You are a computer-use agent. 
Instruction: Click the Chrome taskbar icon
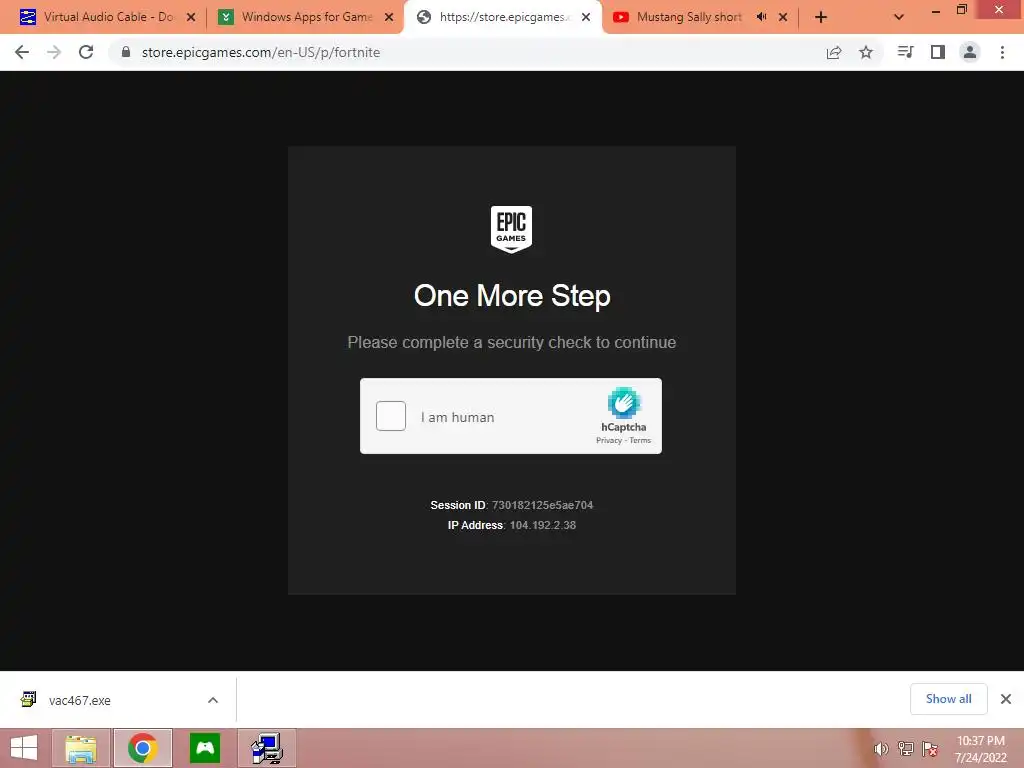pyautogui.click(x=142, y=748)
